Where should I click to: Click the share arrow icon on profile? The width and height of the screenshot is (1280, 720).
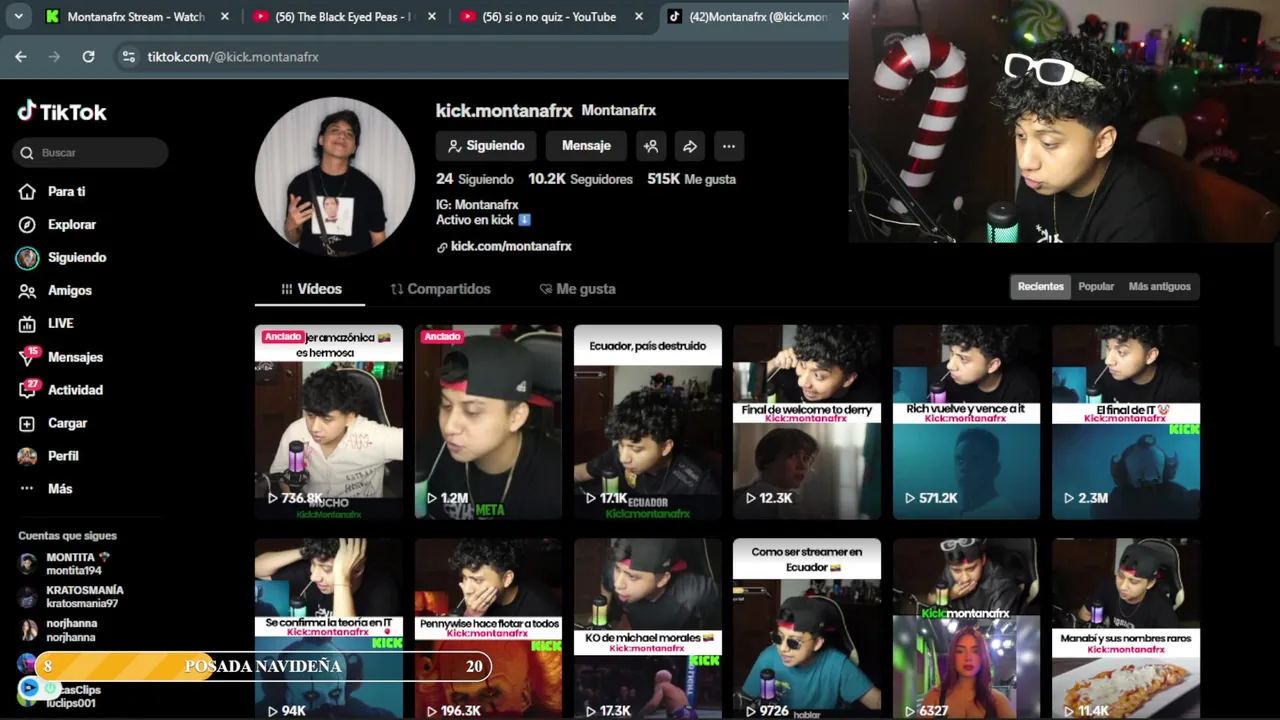pyautogui.click(x=690, y=146)
